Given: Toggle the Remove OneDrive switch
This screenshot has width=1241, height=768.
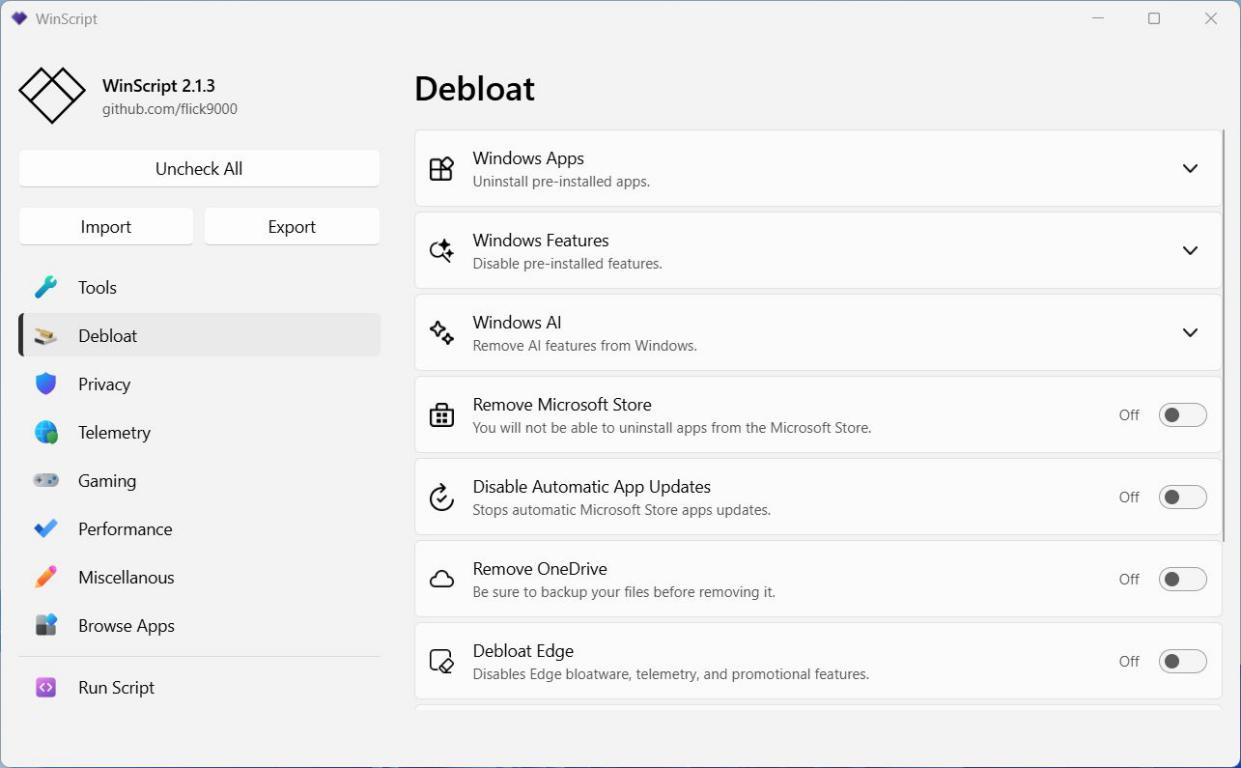Looking at the screenshot, I should tap(1182, 579).
